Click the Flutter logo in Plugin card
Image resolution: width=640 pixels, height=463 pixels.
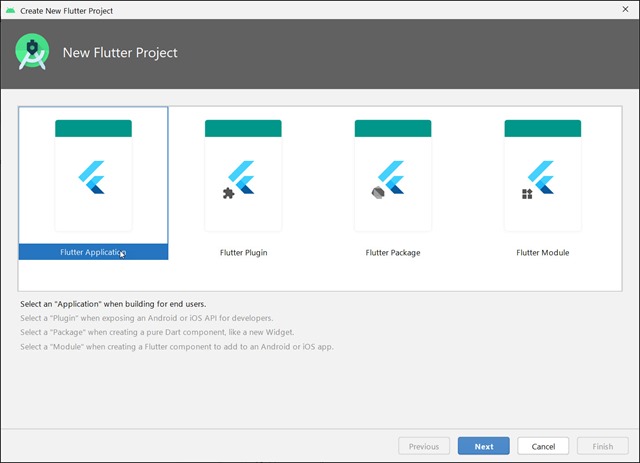242,177
